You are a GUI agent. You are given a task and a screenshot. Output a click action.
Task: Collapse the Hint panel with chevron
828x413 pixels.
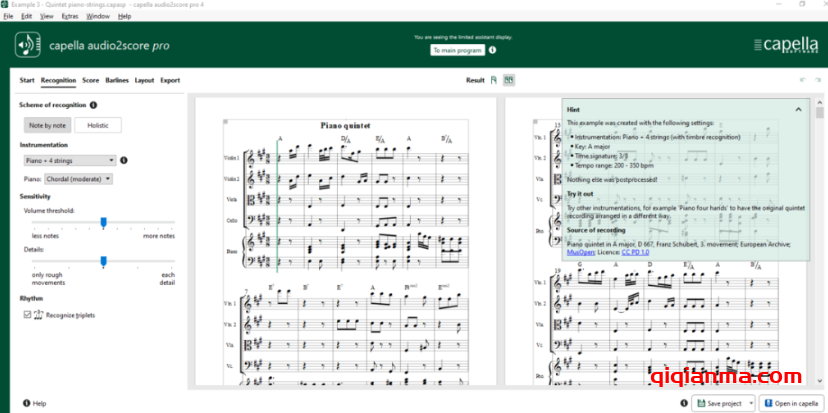(x=798, y=109)
